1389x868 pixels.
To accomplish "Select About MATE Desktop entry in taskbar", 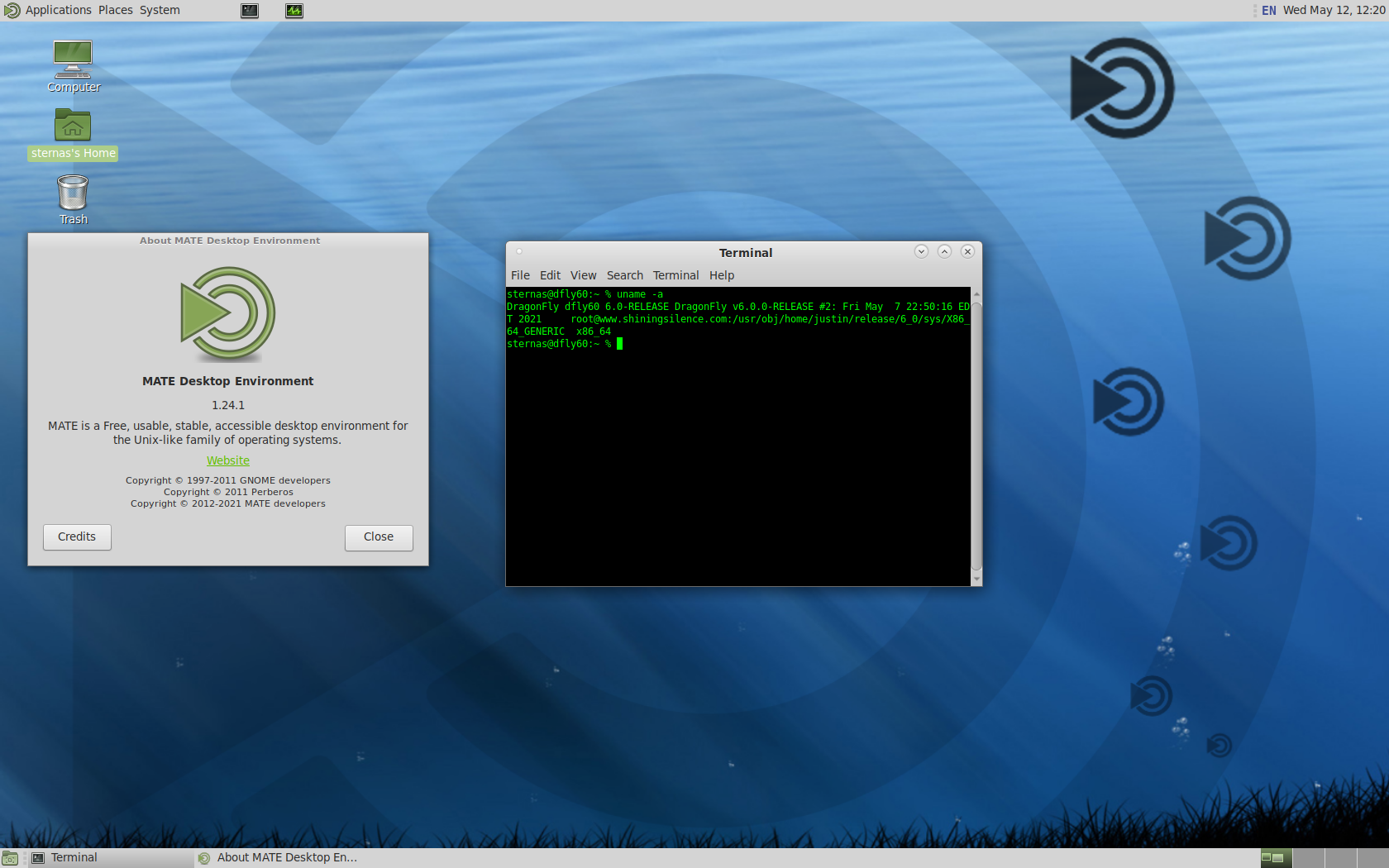I will tap(278, 858).
